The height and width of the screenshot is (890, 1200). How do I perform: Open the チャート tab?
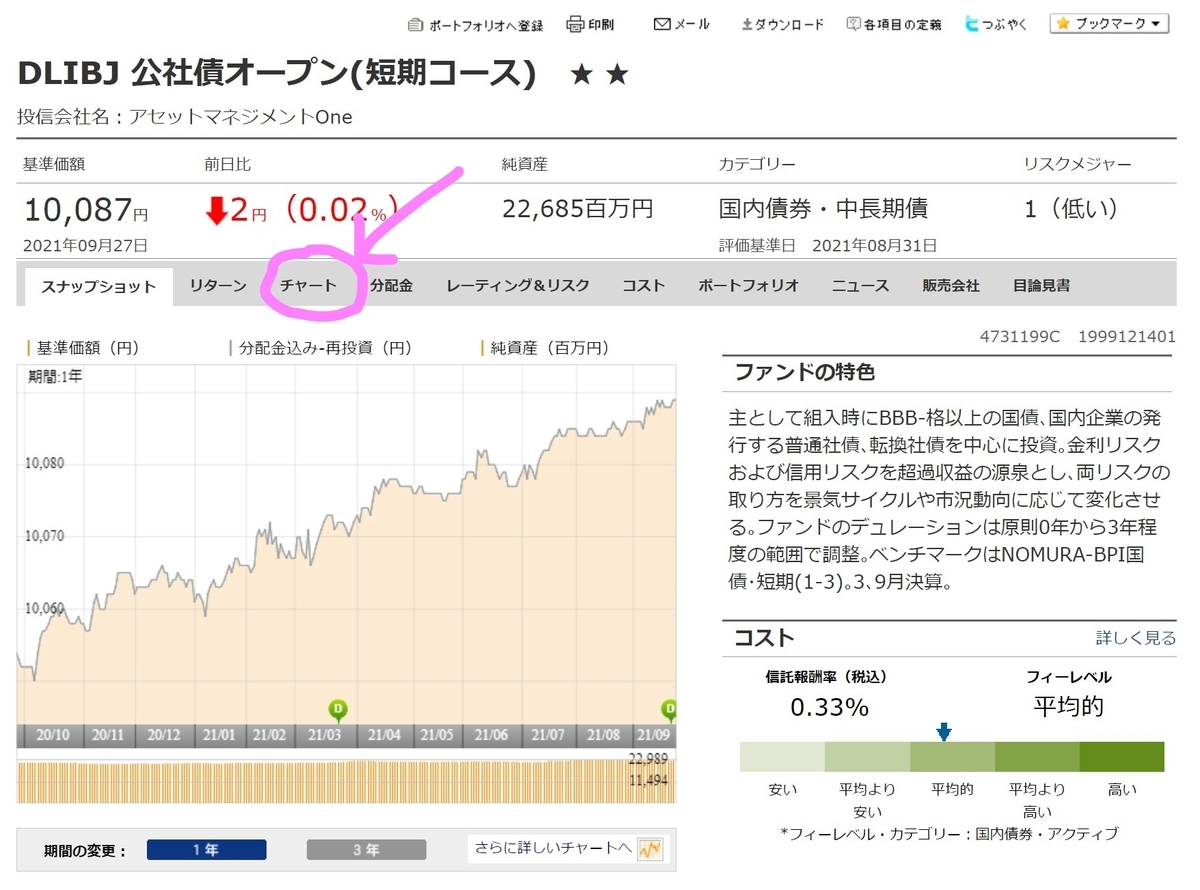[308, 286]
